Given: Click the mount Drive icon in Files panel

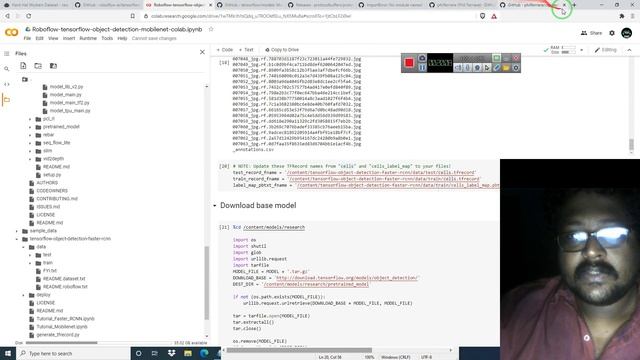Looking at the screenshot, I should 53,66.
